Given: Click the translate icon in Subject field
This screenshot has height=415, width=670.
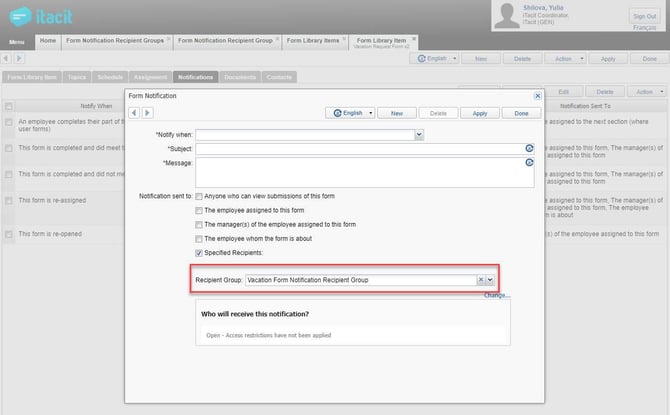Looking at the screenshot, I should click(x=529, y=148).
